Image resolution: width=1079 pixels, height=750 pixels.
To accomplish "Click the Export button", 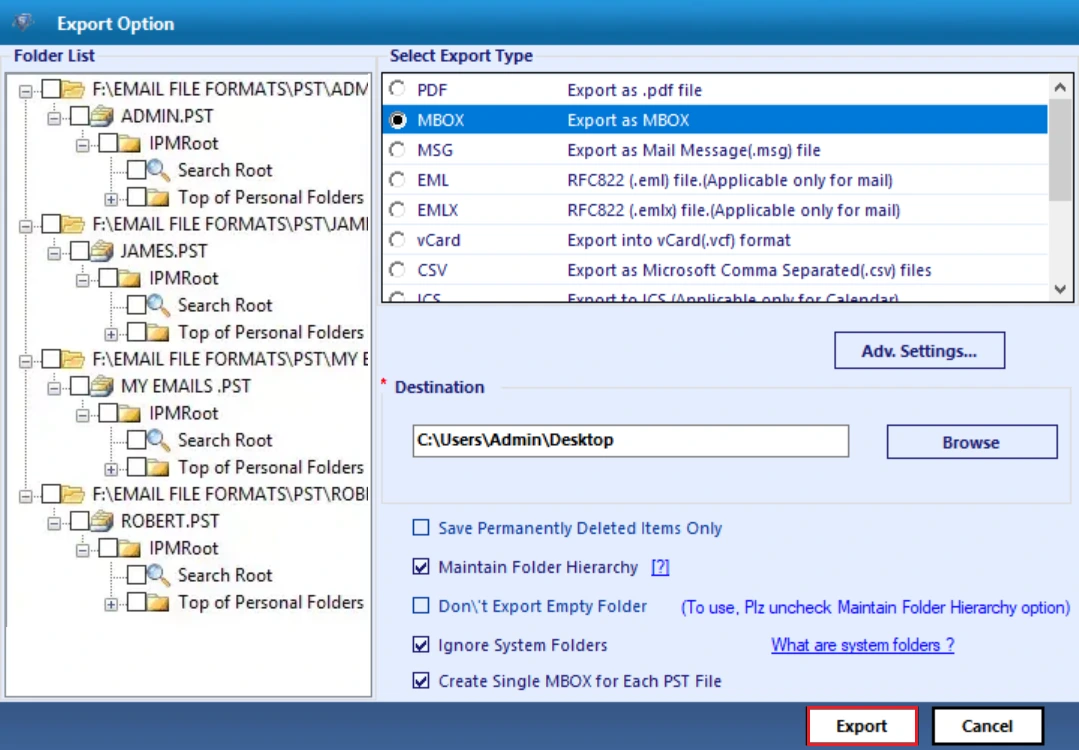I will pyautogui.click(x=862, y=726).
